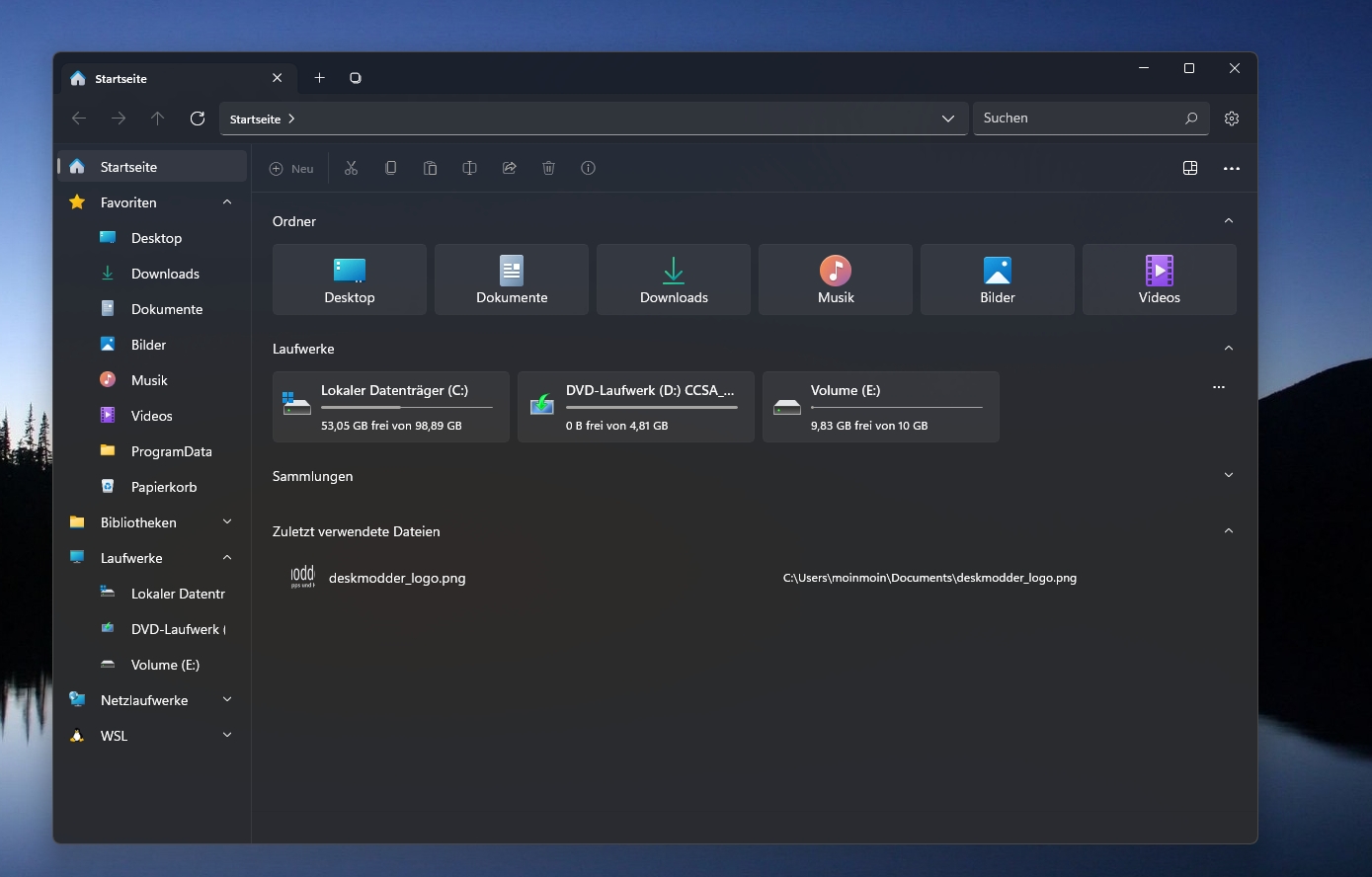1372x877 pixels.
Task: Select Lokaler Datenträger (C:) drive card
Action: pyautogui.click(x=391, y=407)
